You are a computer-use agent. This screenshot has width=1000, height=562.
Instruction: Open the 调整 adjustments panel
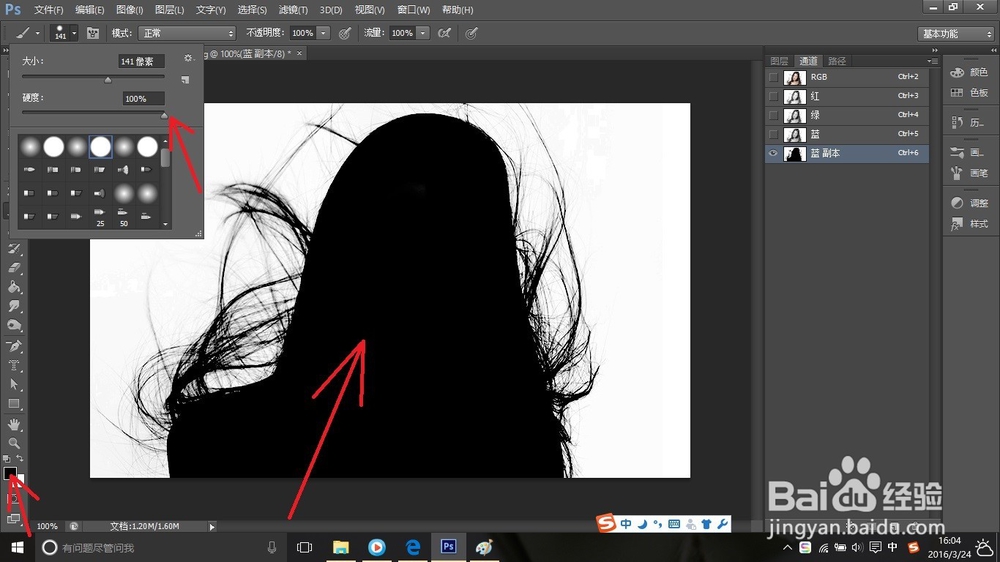tap(969, 203)
